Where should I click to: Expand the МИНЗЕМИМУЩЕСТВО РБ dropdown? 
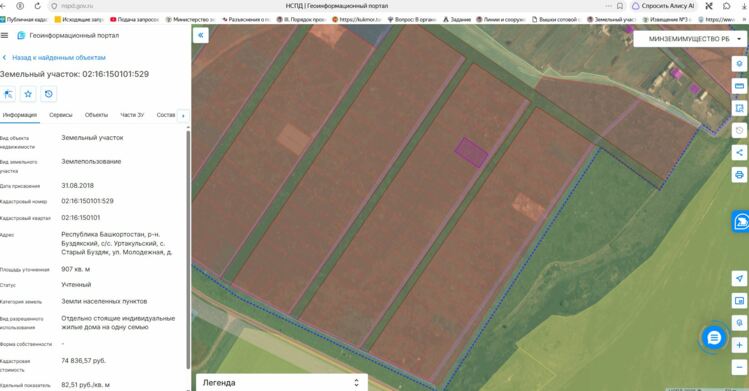tap(690, 39)
